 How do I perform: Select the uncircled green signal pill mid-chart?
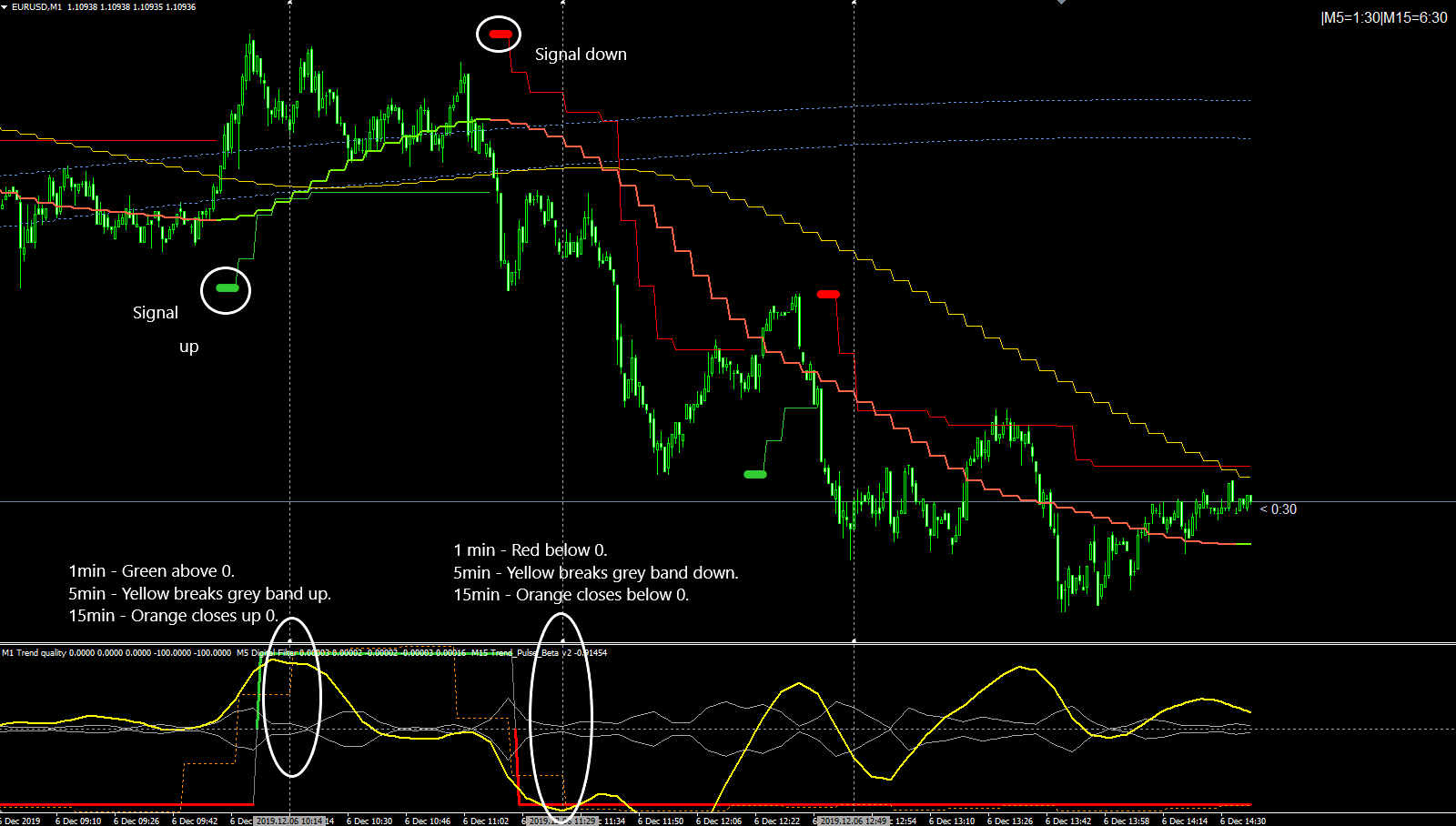[755, 474]
